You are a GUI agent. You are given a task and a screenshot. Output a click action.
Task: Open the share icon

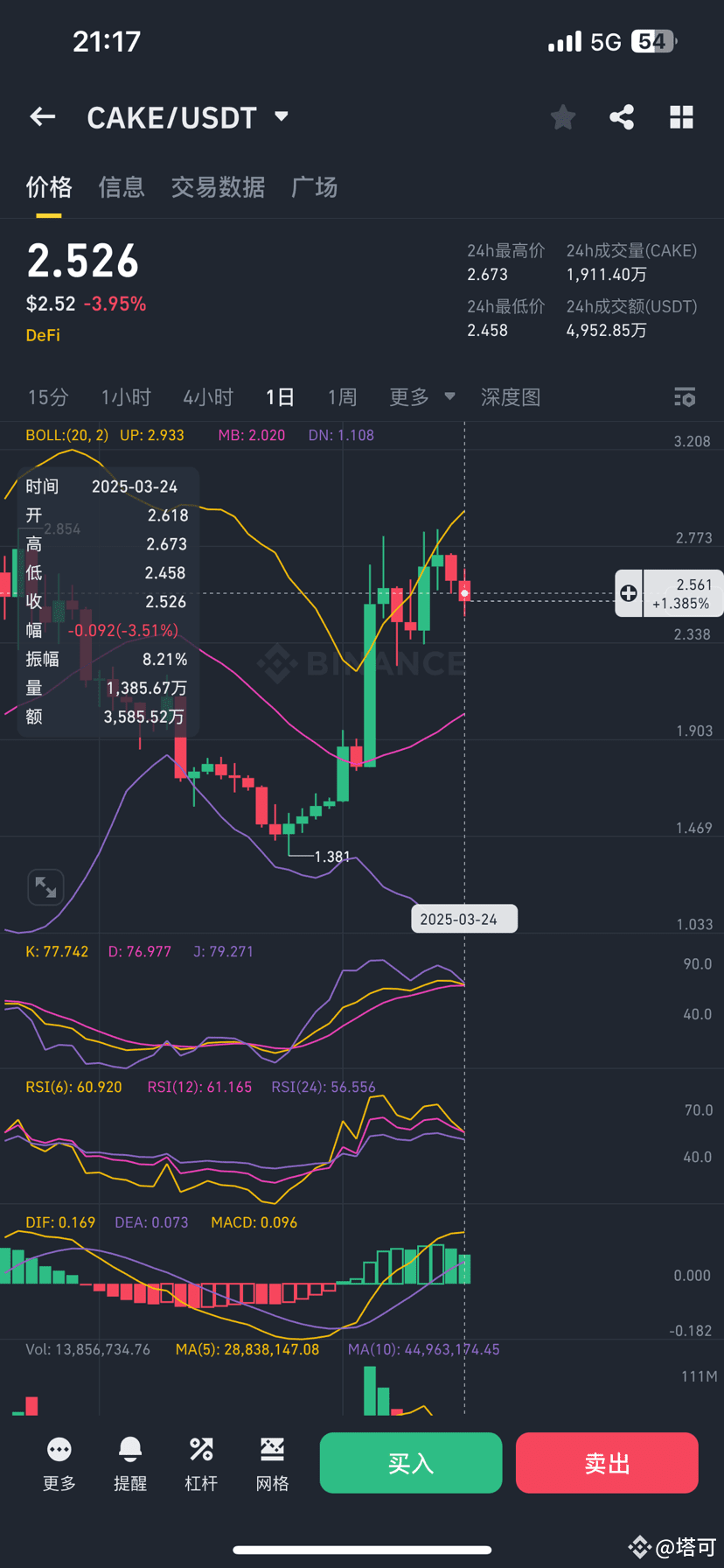point(622,116)
